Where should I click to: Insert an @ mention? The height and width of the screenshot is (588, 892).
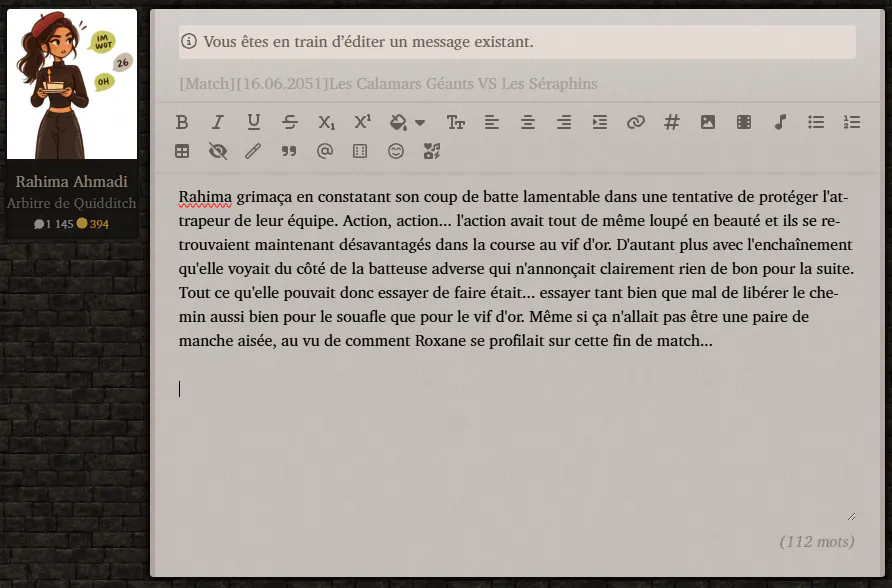click(325, 151)
